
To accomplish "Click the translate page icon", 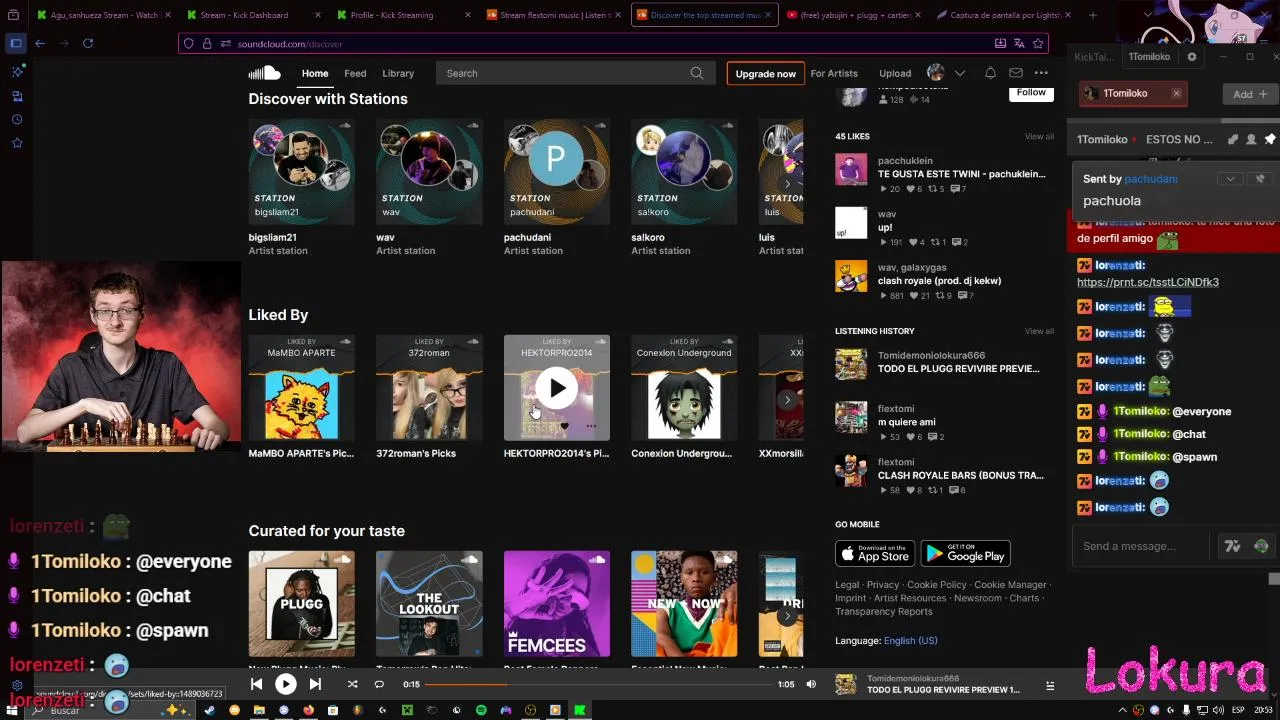I will click(1019, 44).
